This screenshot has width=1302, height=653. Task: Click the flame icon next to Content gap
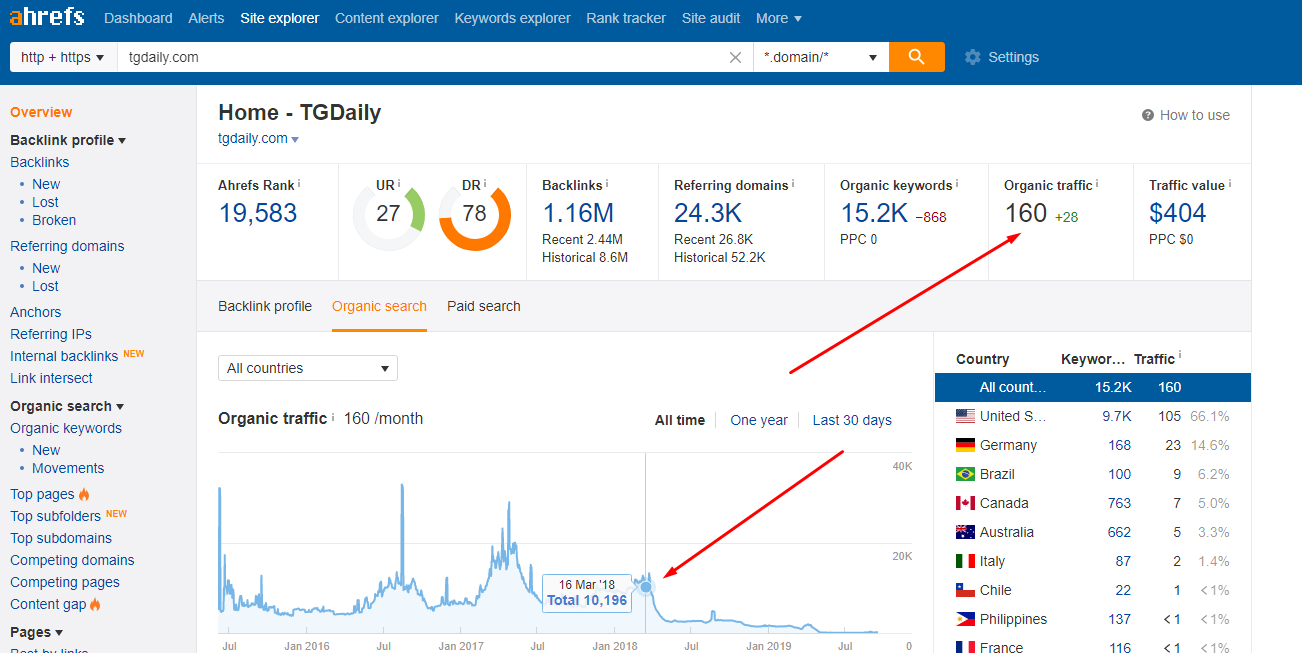[x=95, y=604]
